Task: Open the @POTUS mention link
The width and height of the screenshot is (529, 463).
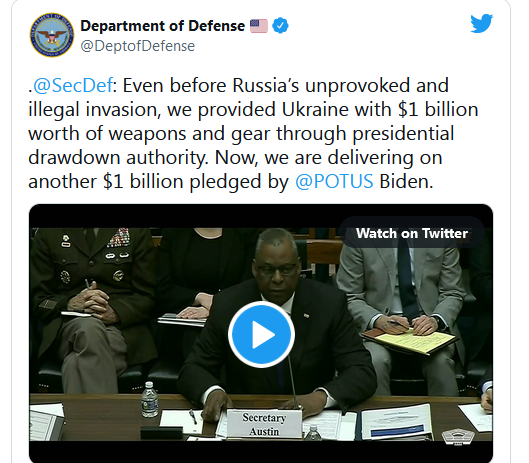Action: (x=334, y=182)
